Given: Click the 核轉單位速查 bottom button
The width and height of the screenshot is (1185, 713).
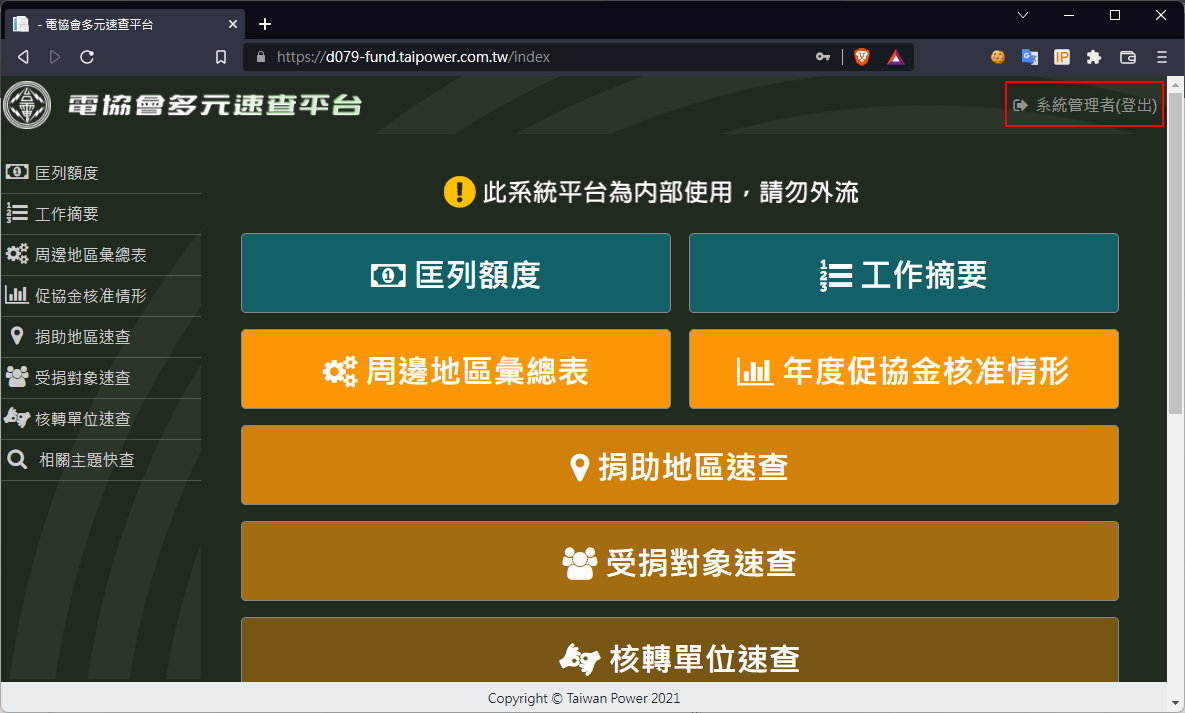Looking at the screenshot, I should coord(679,650).
